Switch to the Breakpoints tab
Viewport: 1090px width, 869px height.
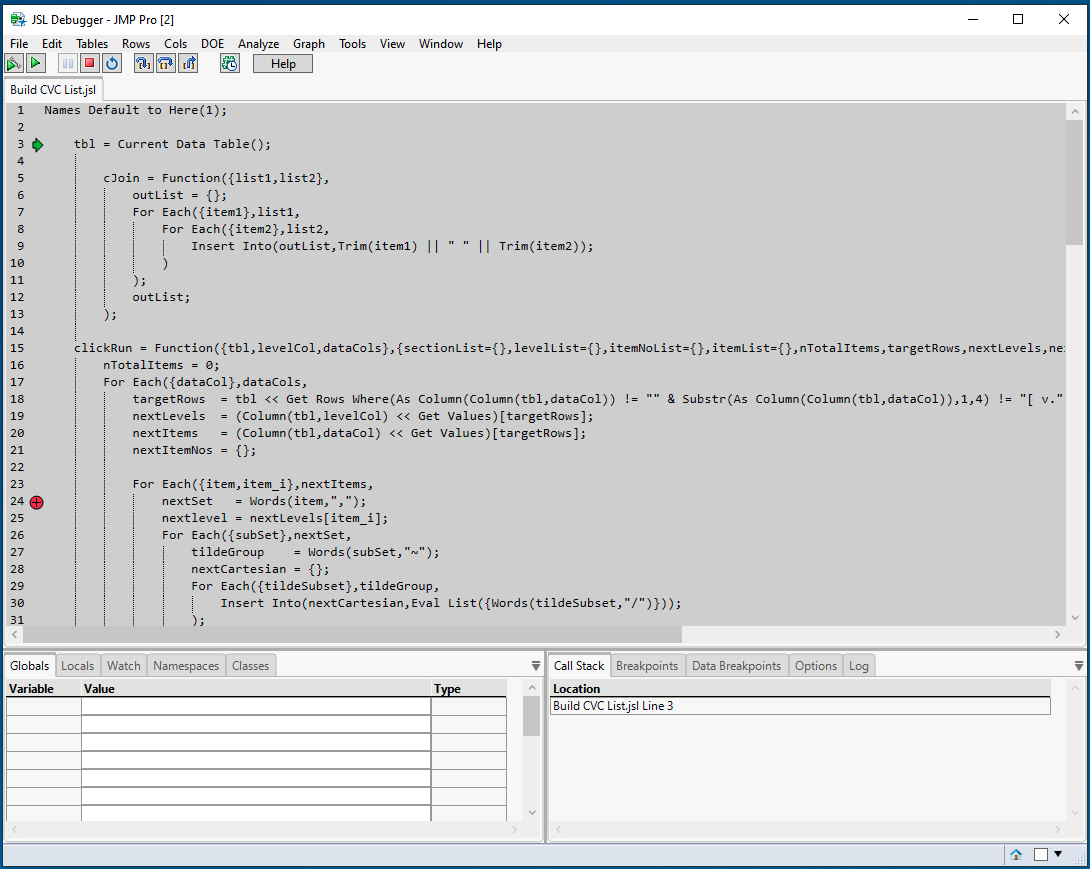pyautogui.click(x=647, y=664)
